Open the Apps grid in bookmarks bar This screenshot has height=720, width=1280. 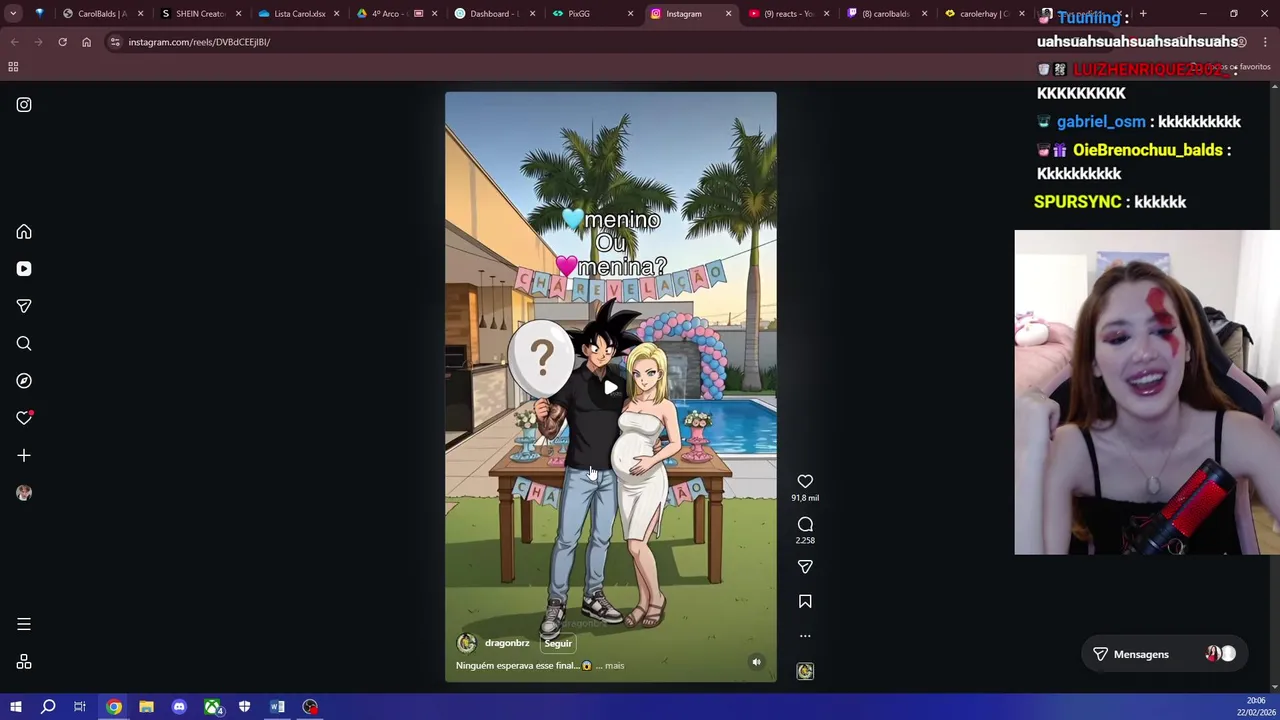pyautogui.click(x=13, y=67)
